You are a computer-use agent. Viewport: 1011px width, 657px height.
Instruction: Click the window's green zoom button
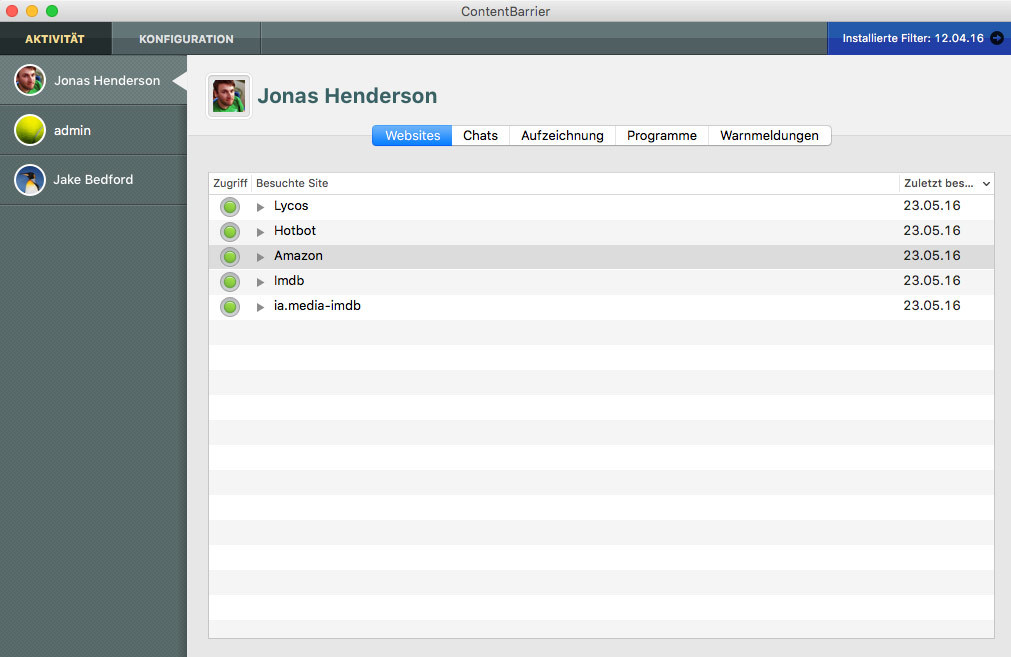[52, 11]
